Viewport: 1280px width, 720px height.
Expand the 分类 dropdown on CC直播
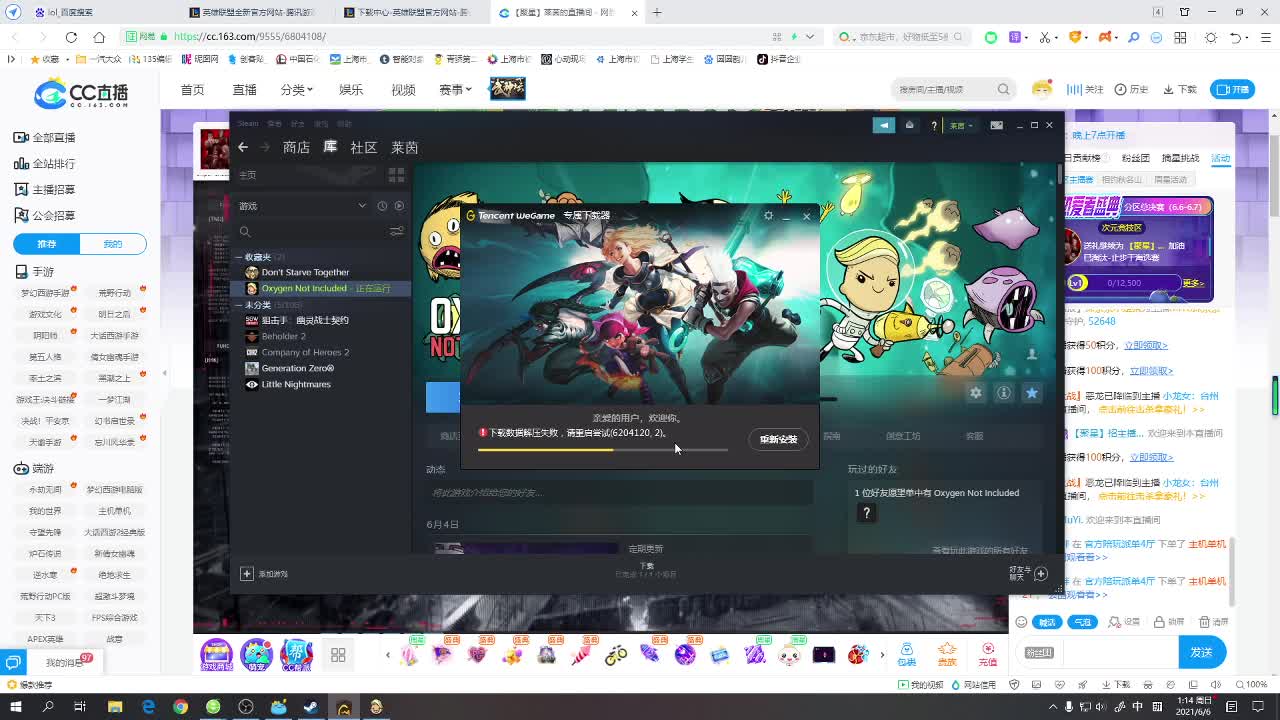(x=296, y=89)
